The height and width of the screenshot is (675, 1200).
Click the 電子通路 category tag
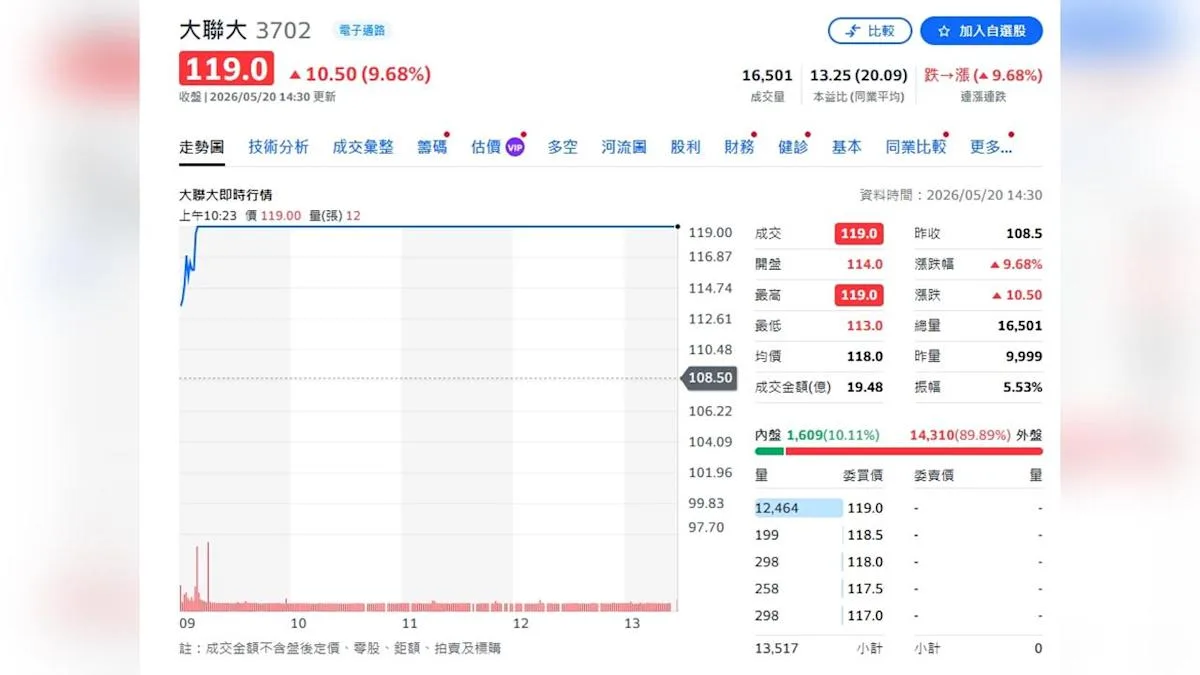click(361, 31)
